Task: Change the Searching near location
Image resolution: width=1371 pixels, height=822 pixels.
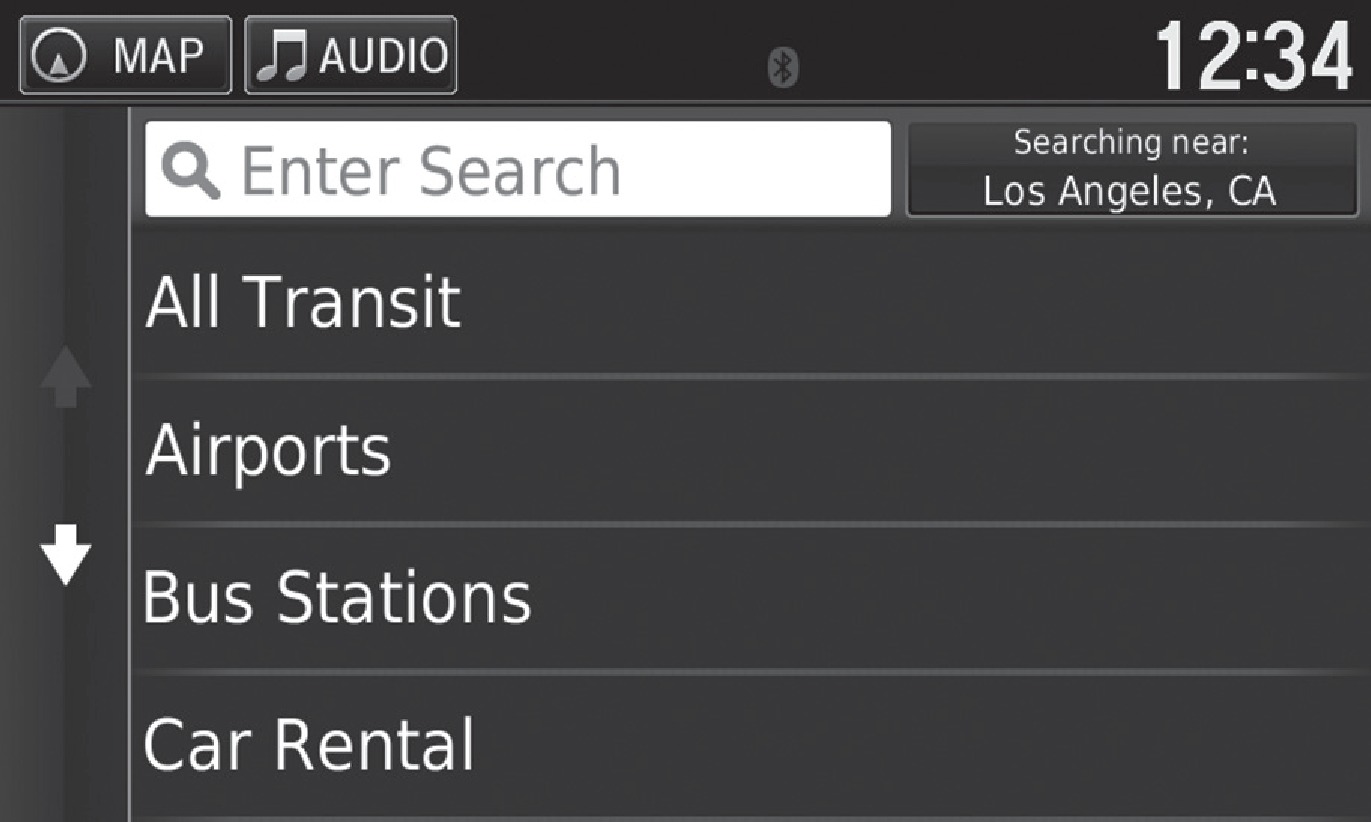Action: 1131,169
